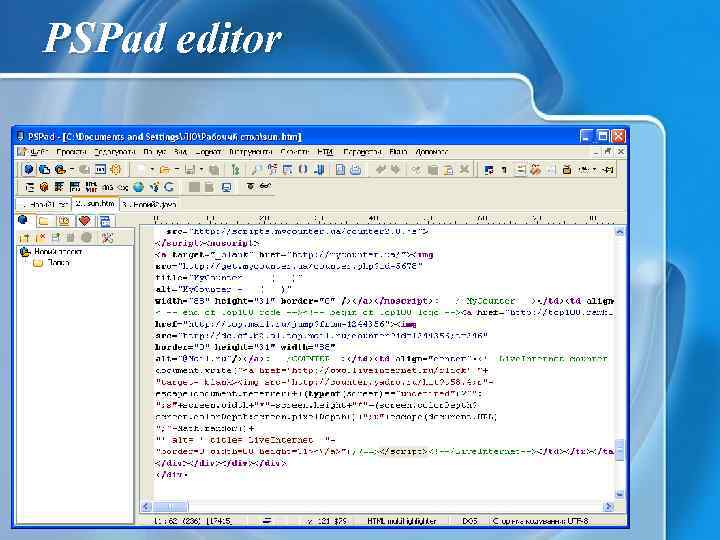Switch to the first file tab

pos(44,204)
